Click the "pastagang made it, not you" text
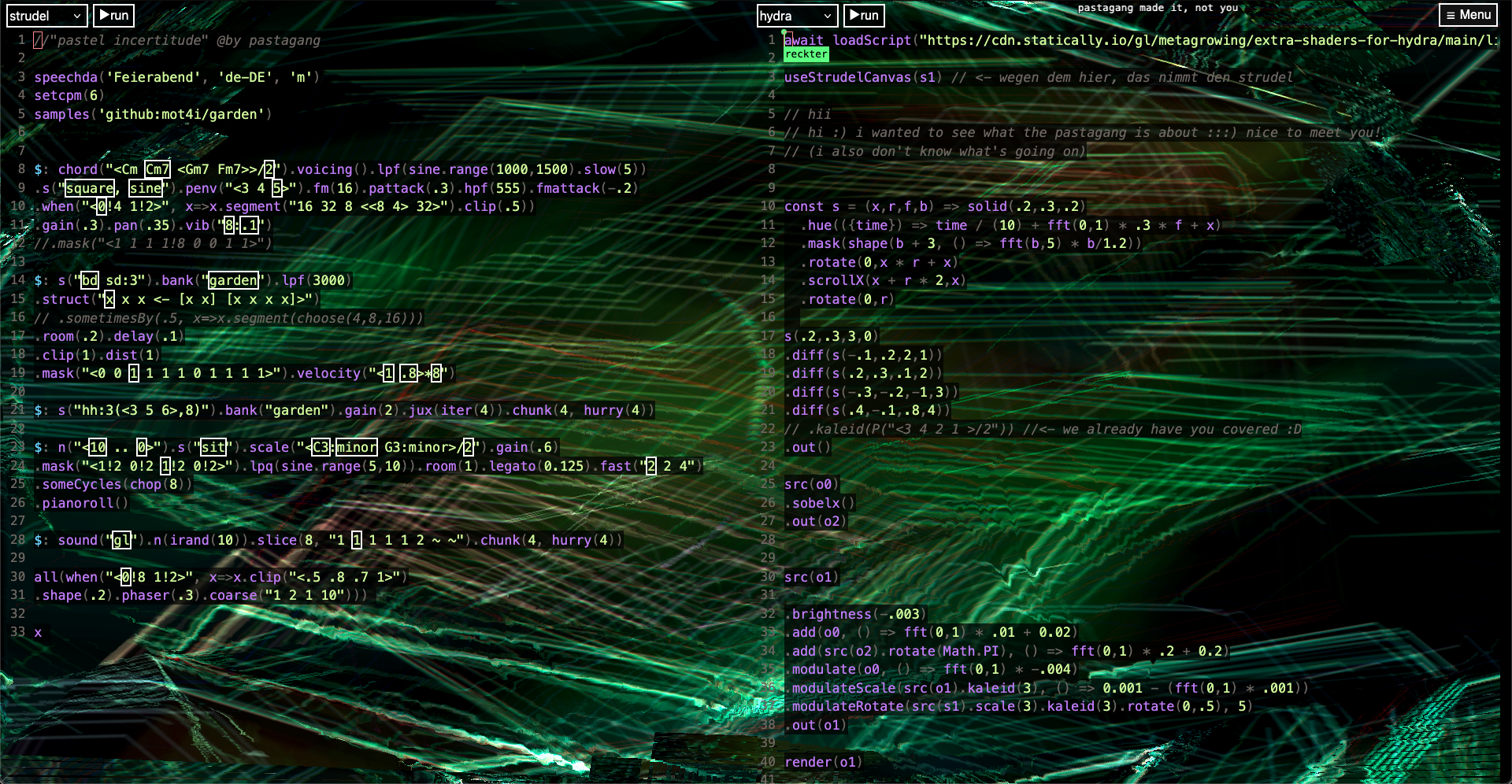This screenshot has height=784, width=1512. [1158, 8]
